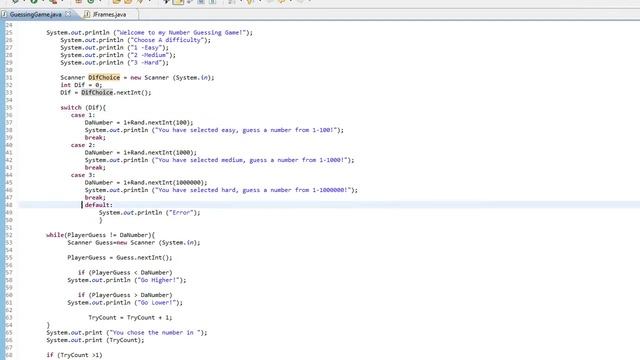Click the "System.out.print (TryCount);" line

click(x=95, y=340)
